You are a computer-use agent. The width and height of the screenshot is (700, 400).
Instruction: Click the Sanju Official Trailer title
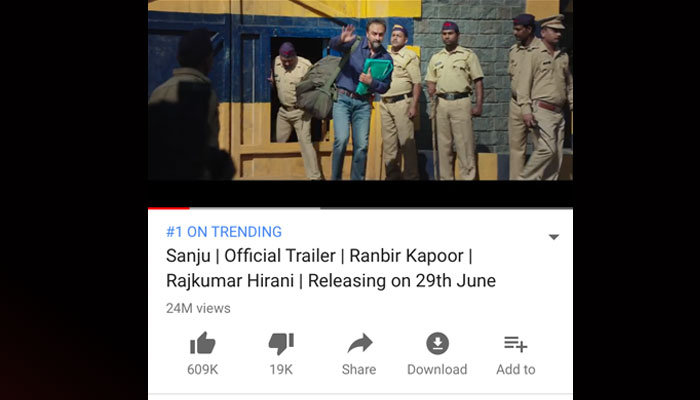pyautogui.click(x=331, y=268)
